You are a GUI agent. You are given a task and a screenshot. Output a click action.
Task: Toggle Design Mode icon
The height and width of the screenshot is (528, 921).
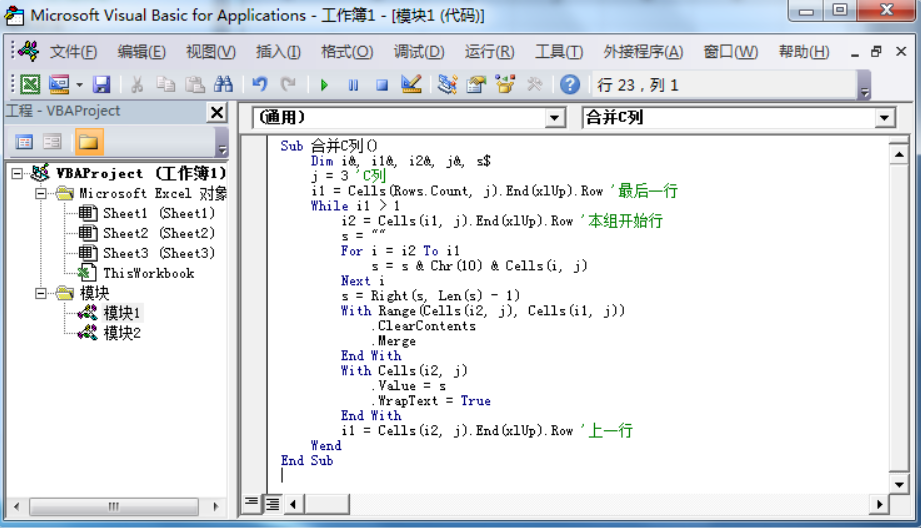[x=411, y=85]
